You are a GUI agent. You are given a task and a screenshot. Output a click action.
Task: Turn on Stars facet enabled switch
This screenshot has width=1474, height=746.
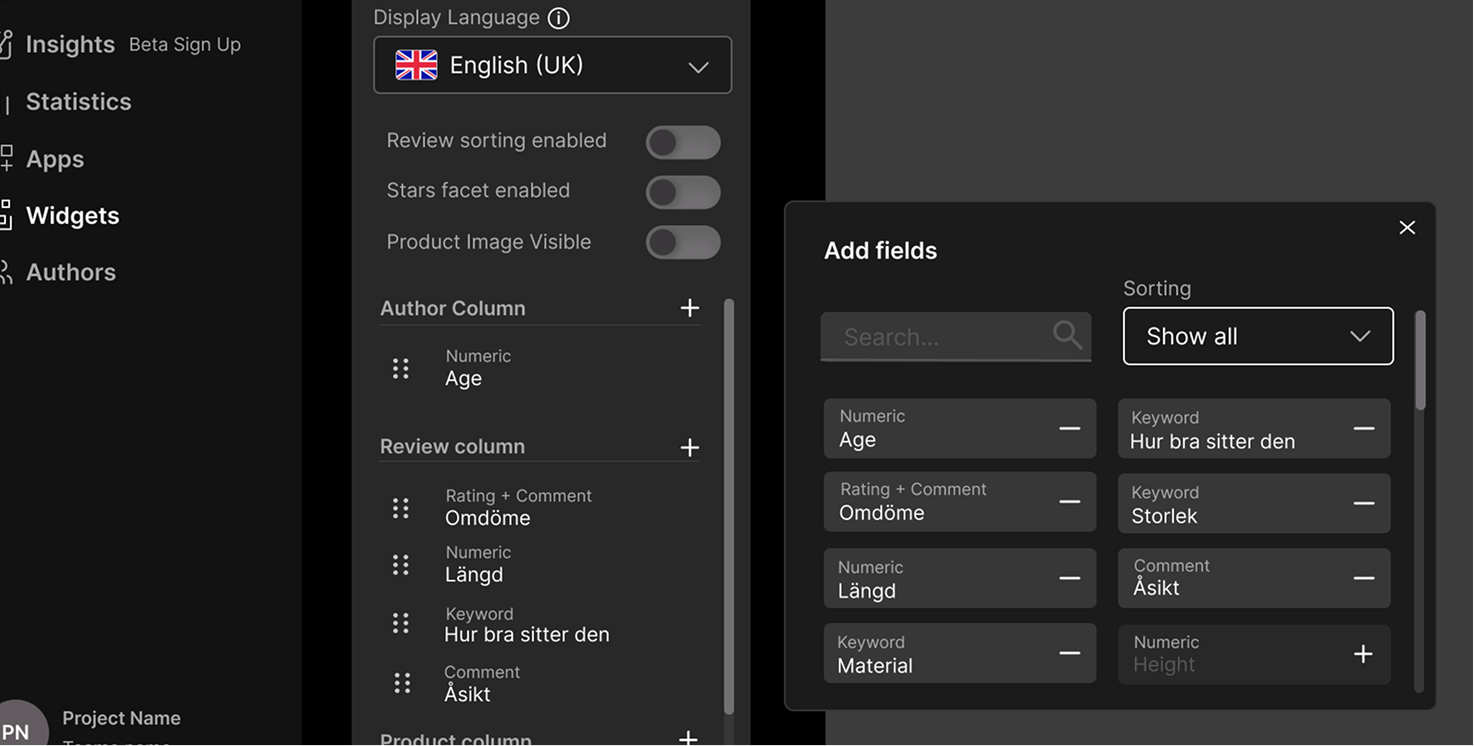tap(683, 192)
